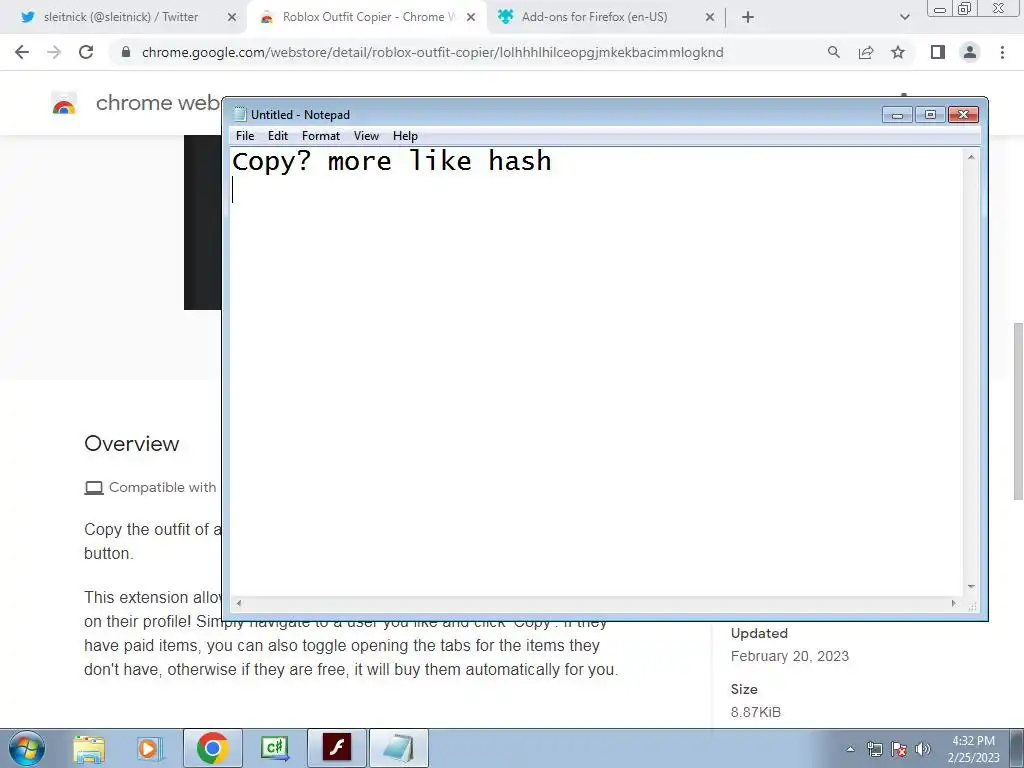Viewport: 1024px width, 768px height.
Task: Open Chrome profile avatar
Action: coord(970,52)
